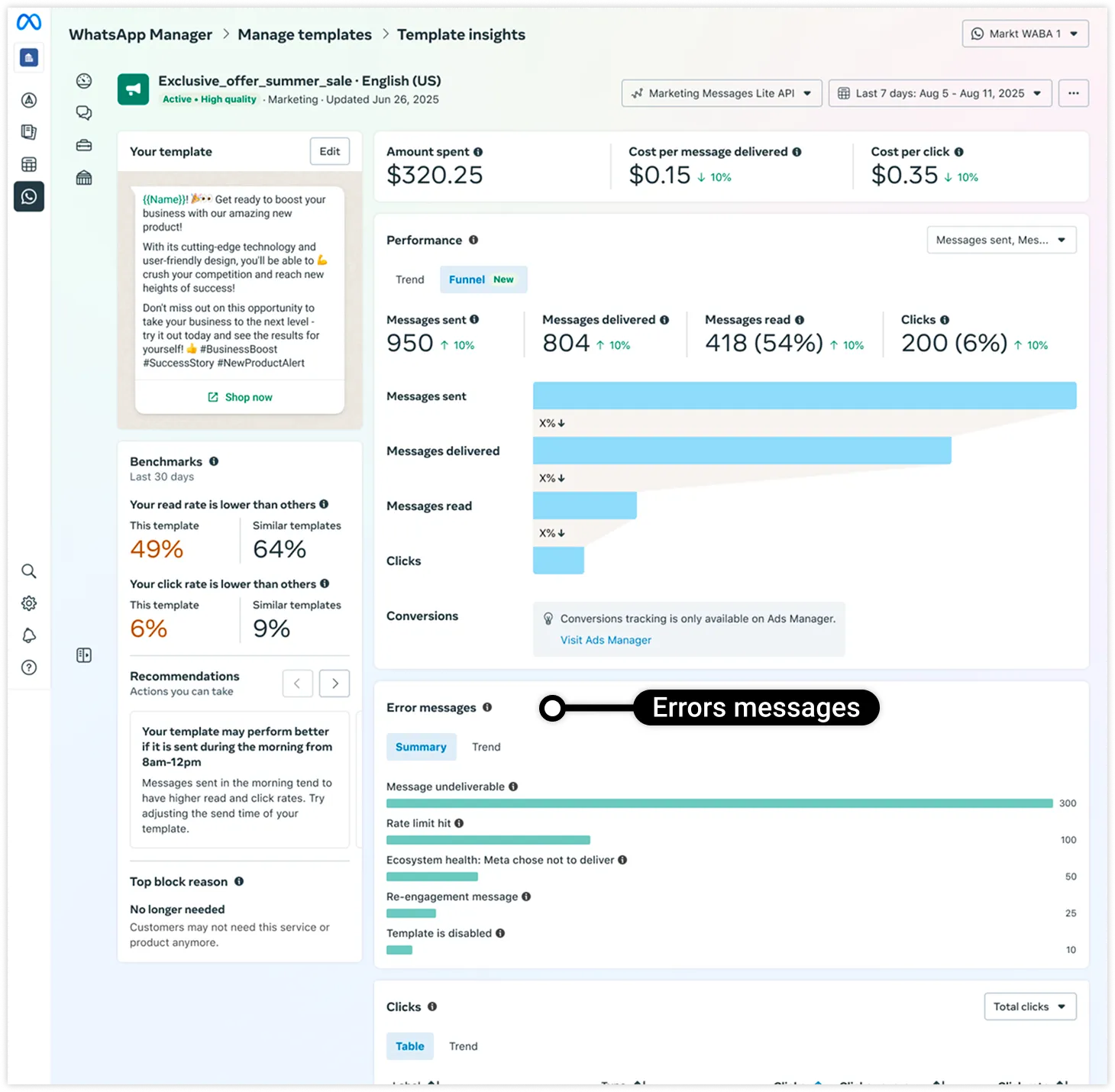Go to next recommendation with right arrow
The image size is (1115, 1092).
point(334,683)
